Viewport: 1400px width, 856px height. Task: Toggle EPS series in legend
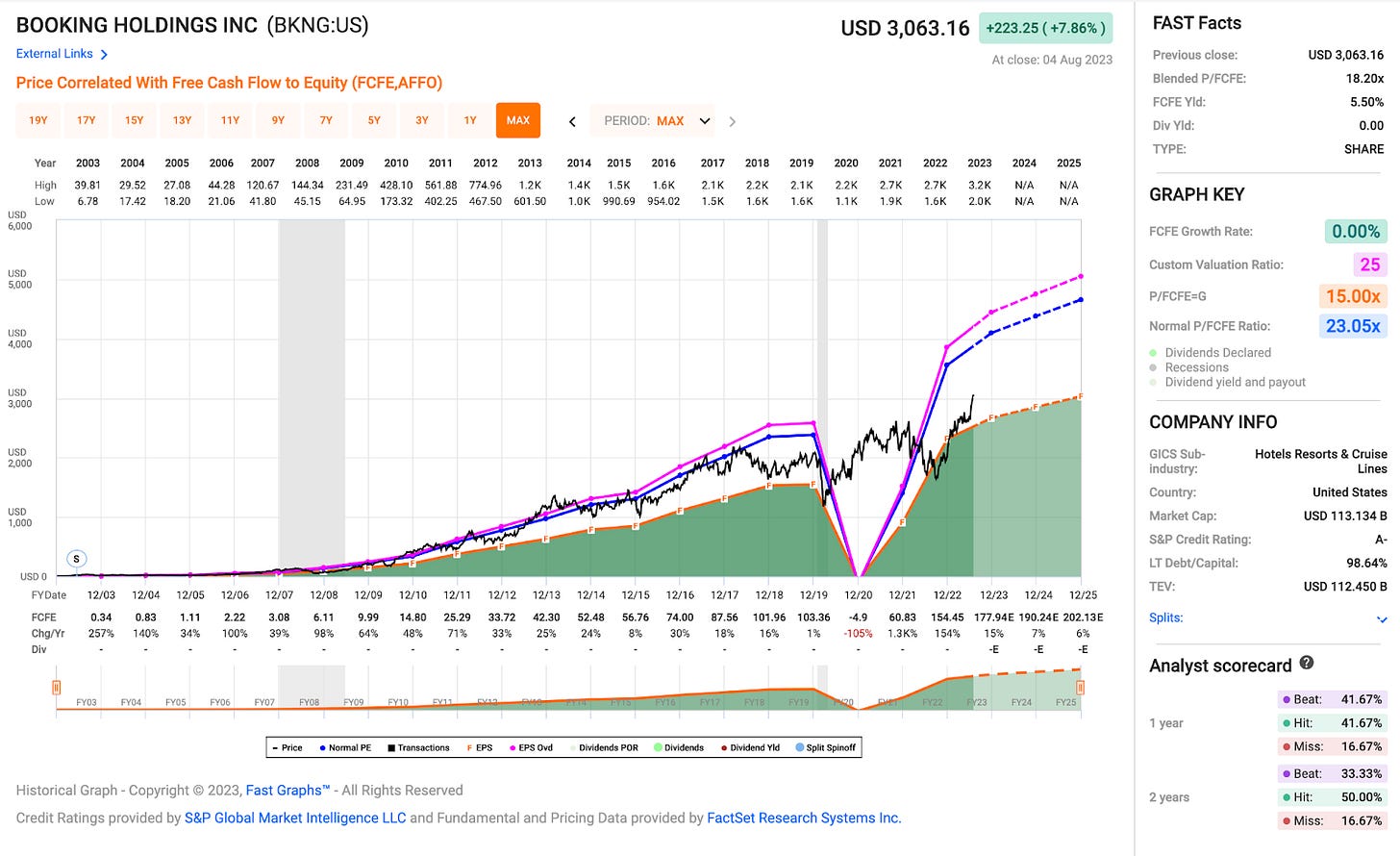click(x=480, y=747)
